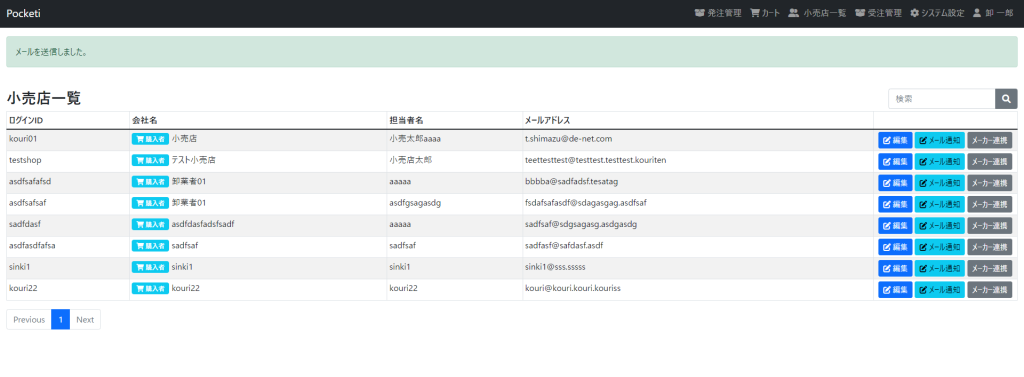1024x377 pixels.
Task: Click the 購入者 badge in the sadfdasf row
Action: point(150,224)
